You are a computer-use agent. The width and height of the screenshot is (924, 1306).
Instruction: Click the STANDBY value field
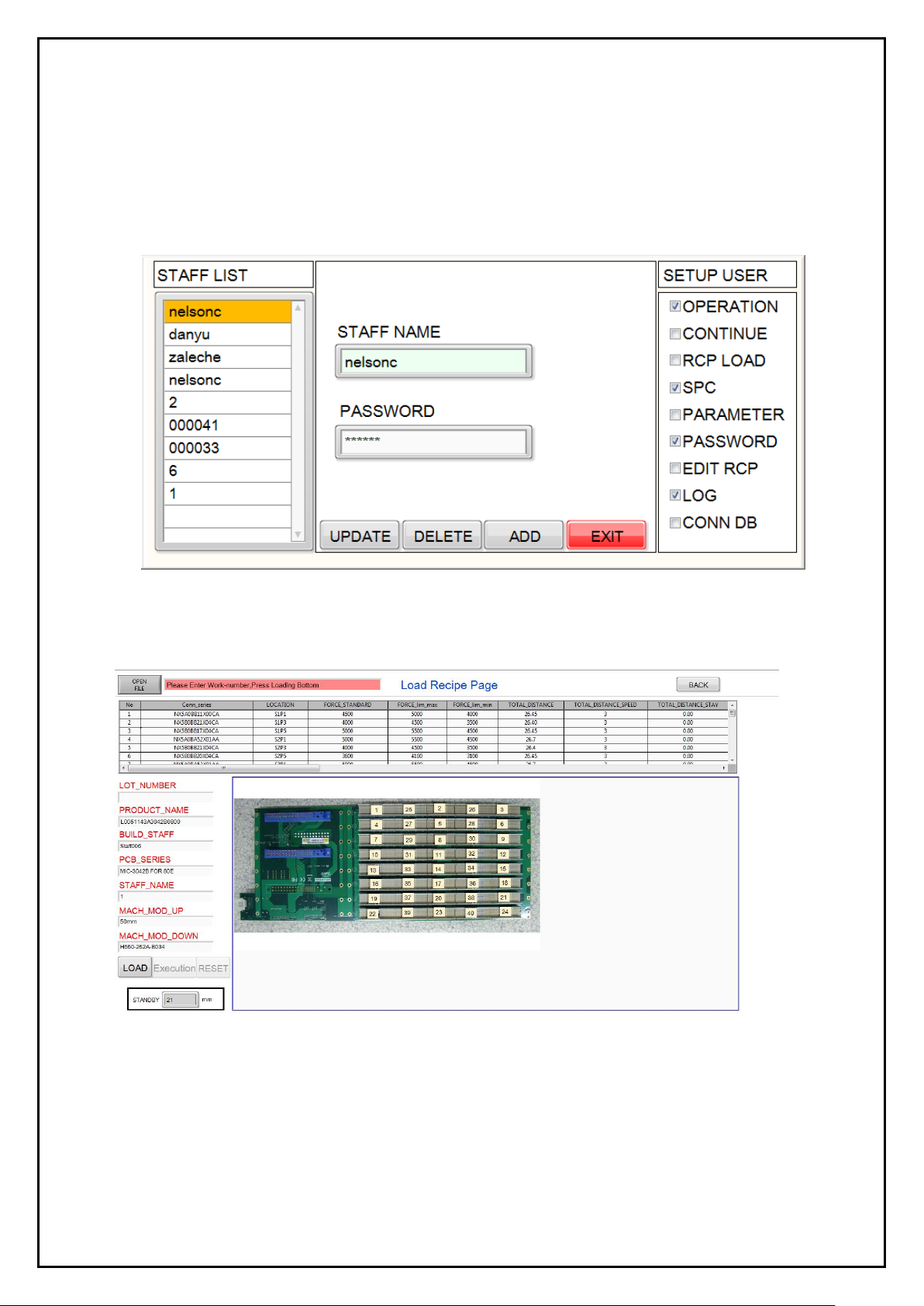181,1000
